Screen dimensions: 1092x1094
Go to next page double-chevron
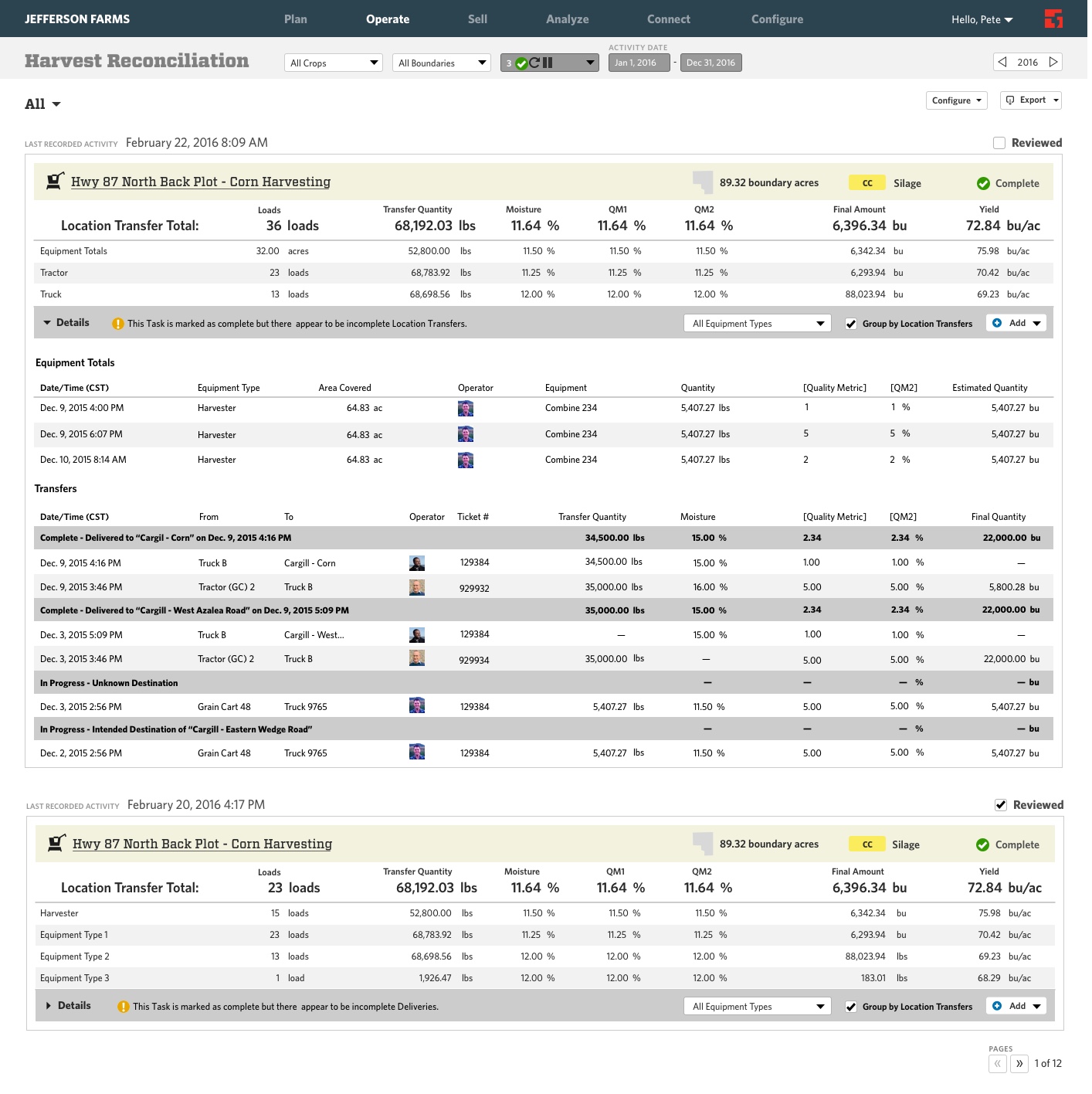coord(1019,1064)
